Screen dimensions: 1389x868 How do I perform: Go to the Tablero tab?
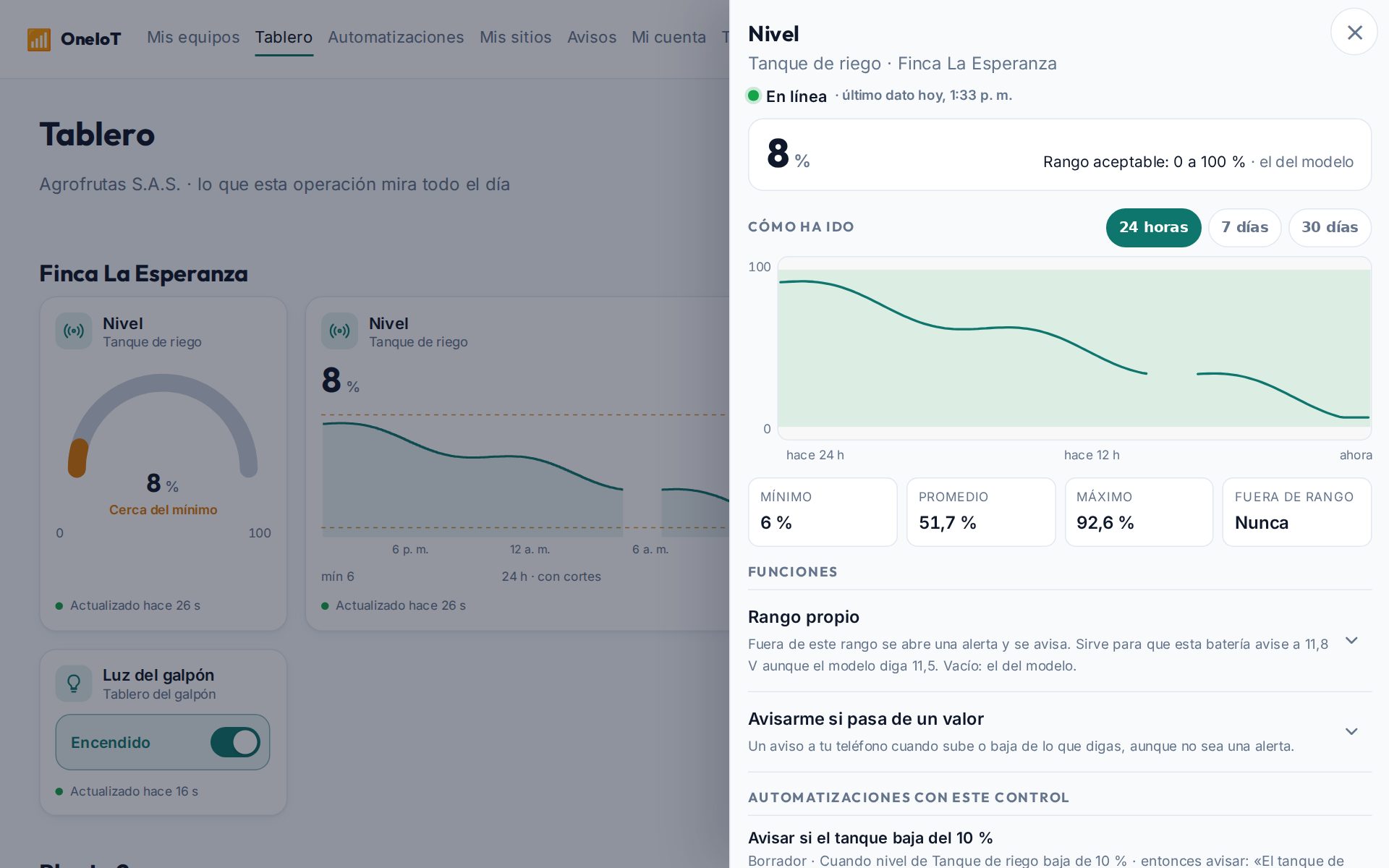(284, 38)
